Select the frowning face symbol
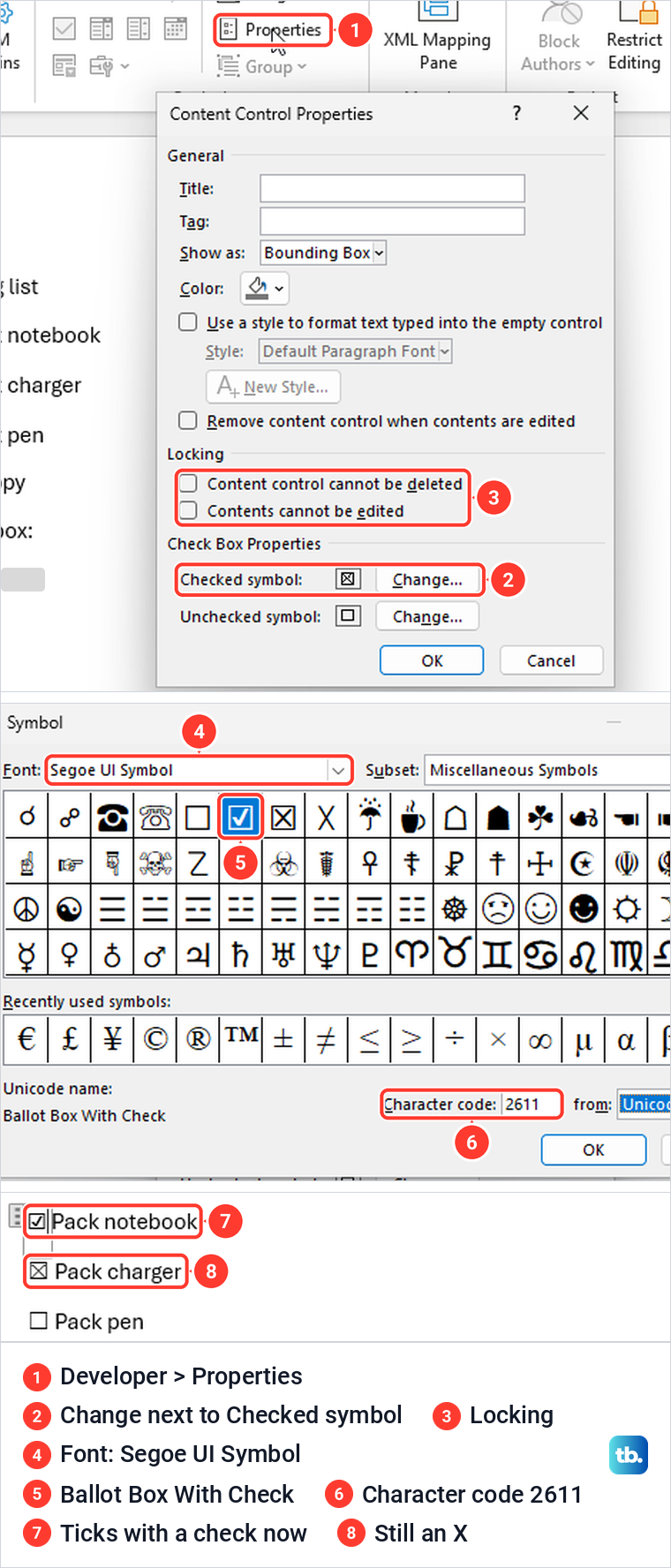 tap(498, 908)
